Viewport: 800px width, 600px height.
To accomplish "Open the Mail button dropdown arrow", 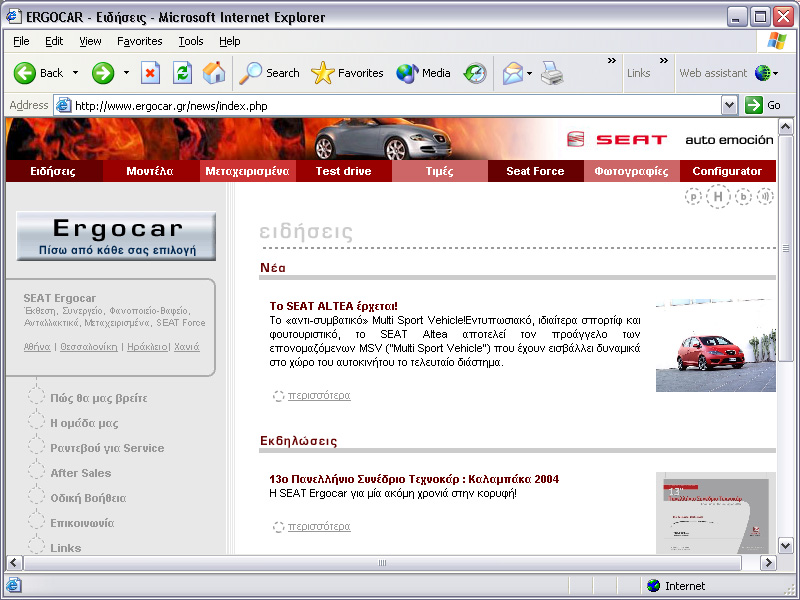I will click(x=529, y=73).
